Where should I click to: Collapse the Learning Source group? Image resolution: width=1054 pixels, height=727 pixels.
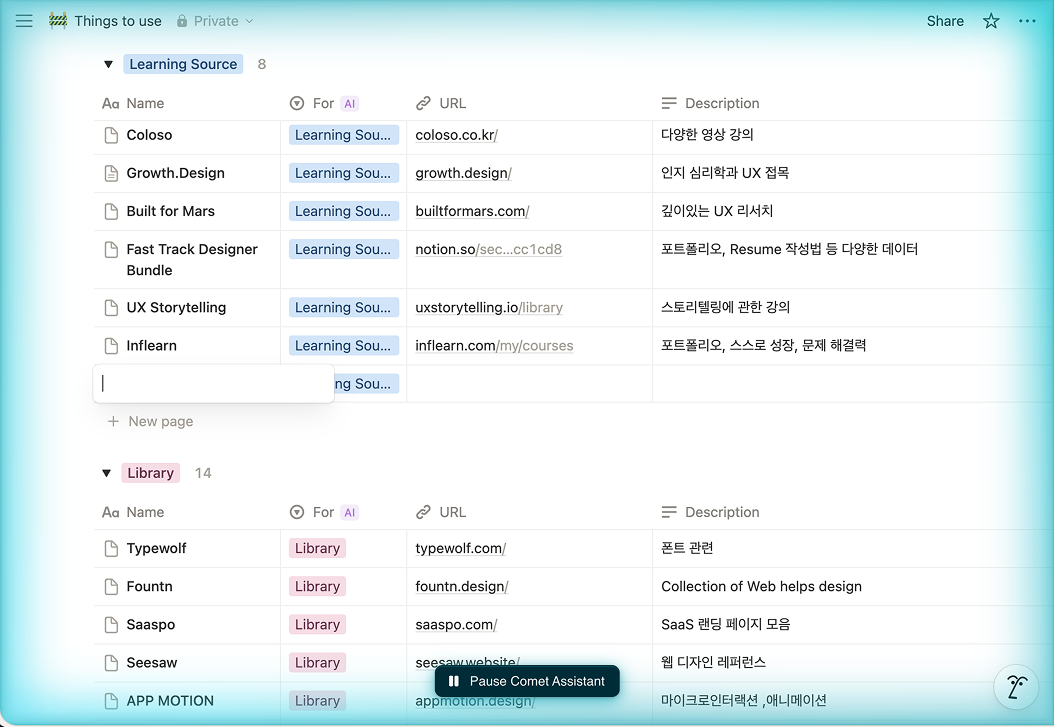pyautogui.click(x=108, y=65)
